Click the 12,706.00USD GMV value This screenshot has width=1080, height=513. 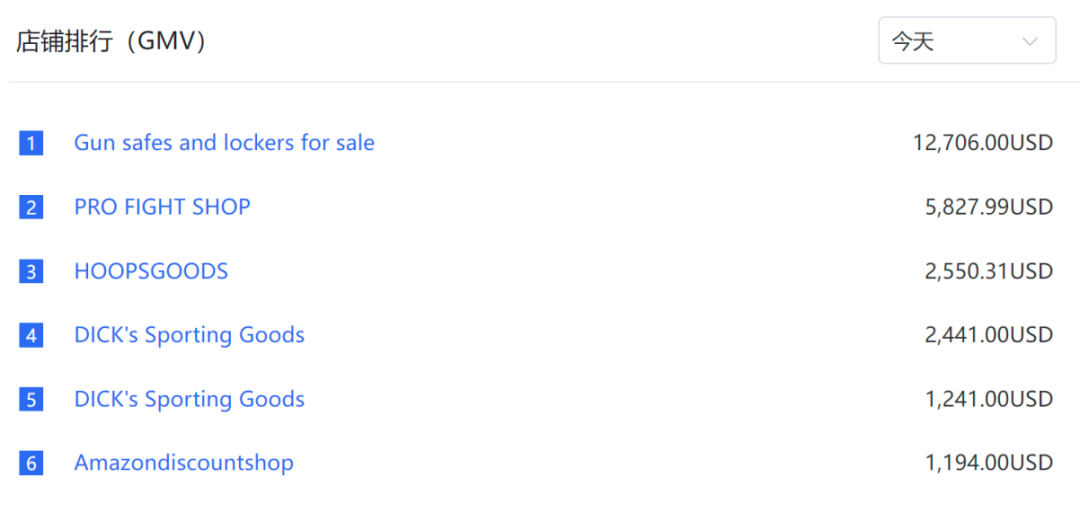tap(982, 143)
